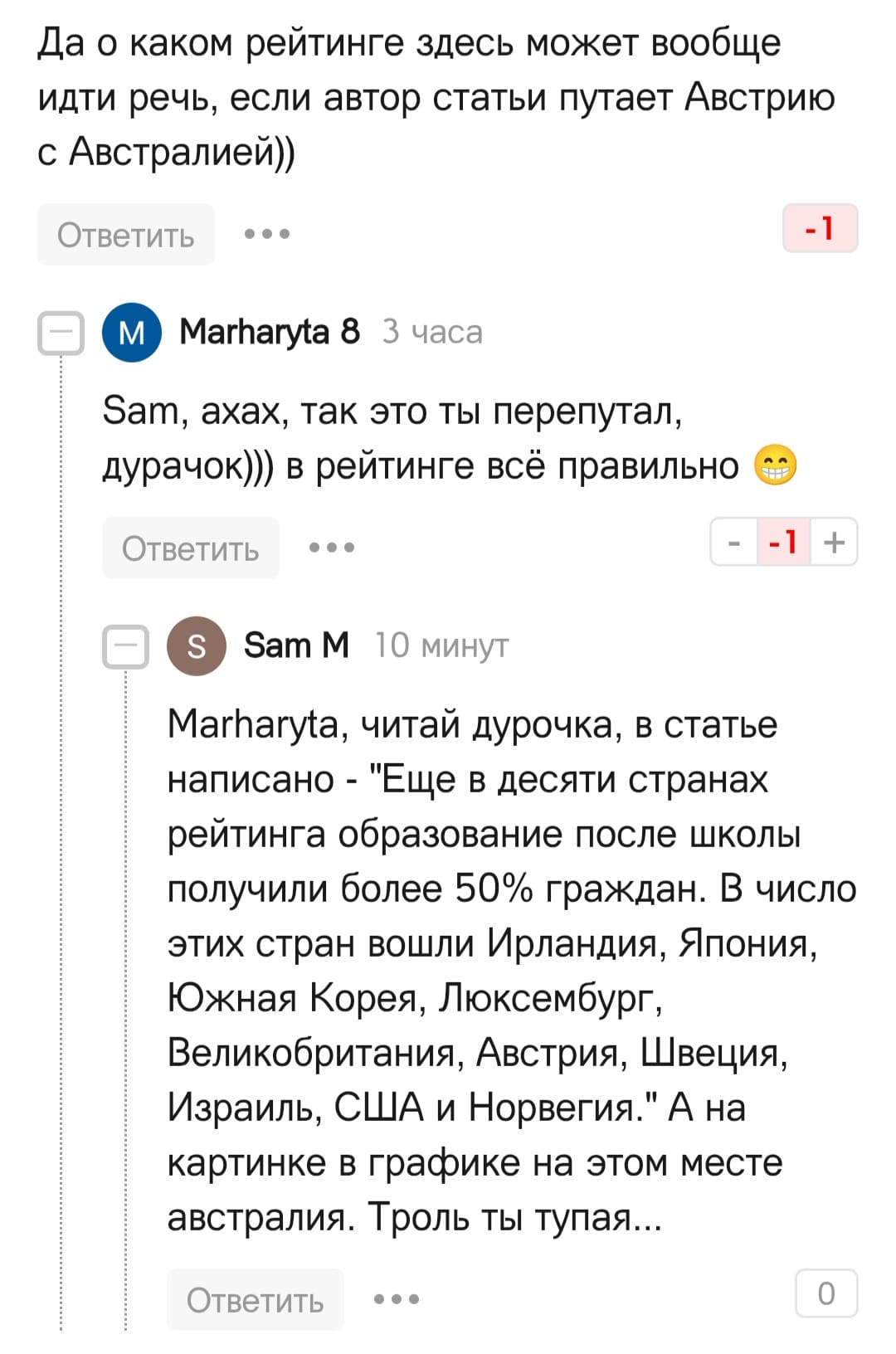Downvote Marharyta's comment with the minus button
Image resolution: width=896 pixels, height=1354 pixels.
pos(733,543)
